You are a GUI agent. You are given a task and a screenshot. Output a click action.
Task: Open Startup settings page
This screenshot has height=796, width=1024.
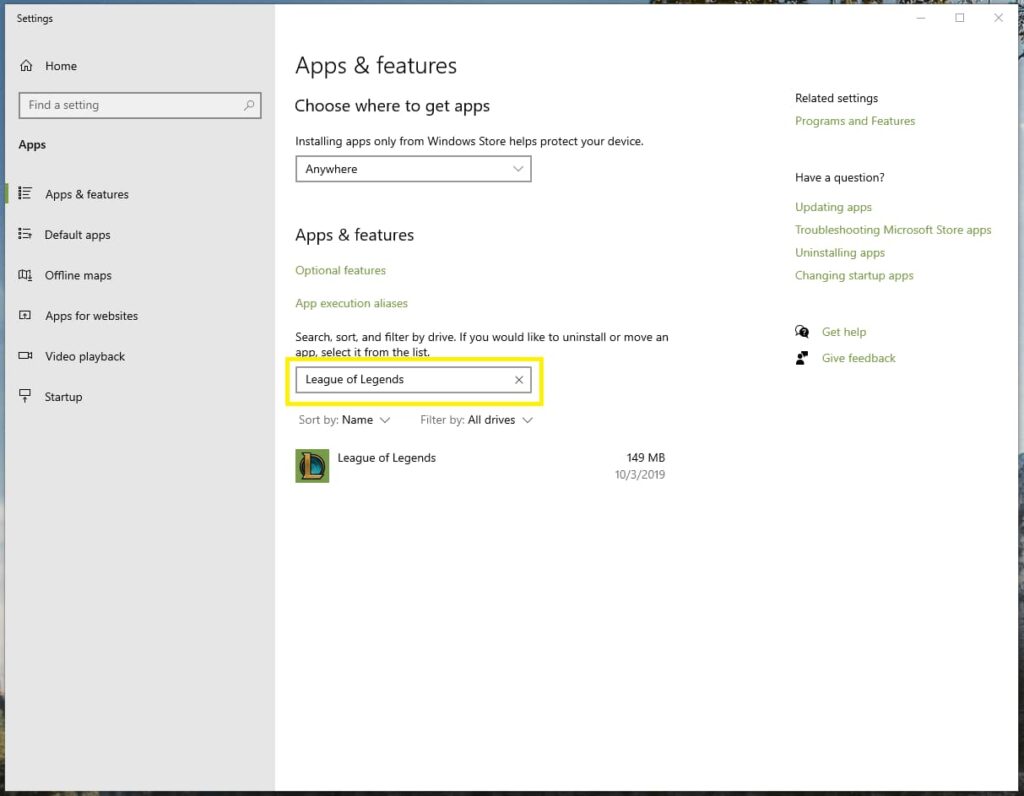pos(63,397)
